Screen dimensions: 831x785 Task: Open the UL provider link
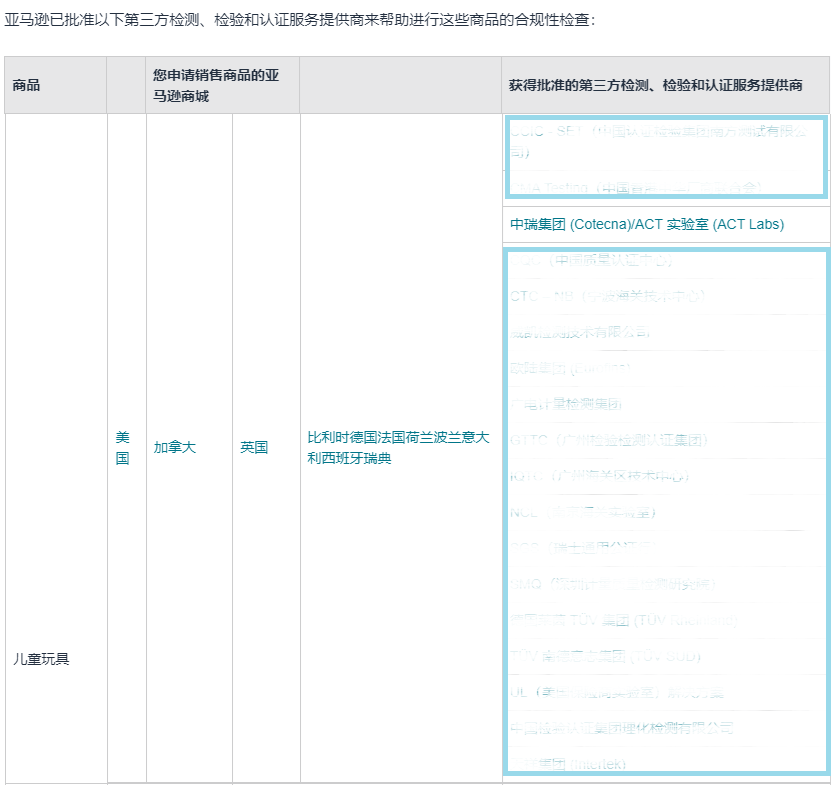coord(617,692)
